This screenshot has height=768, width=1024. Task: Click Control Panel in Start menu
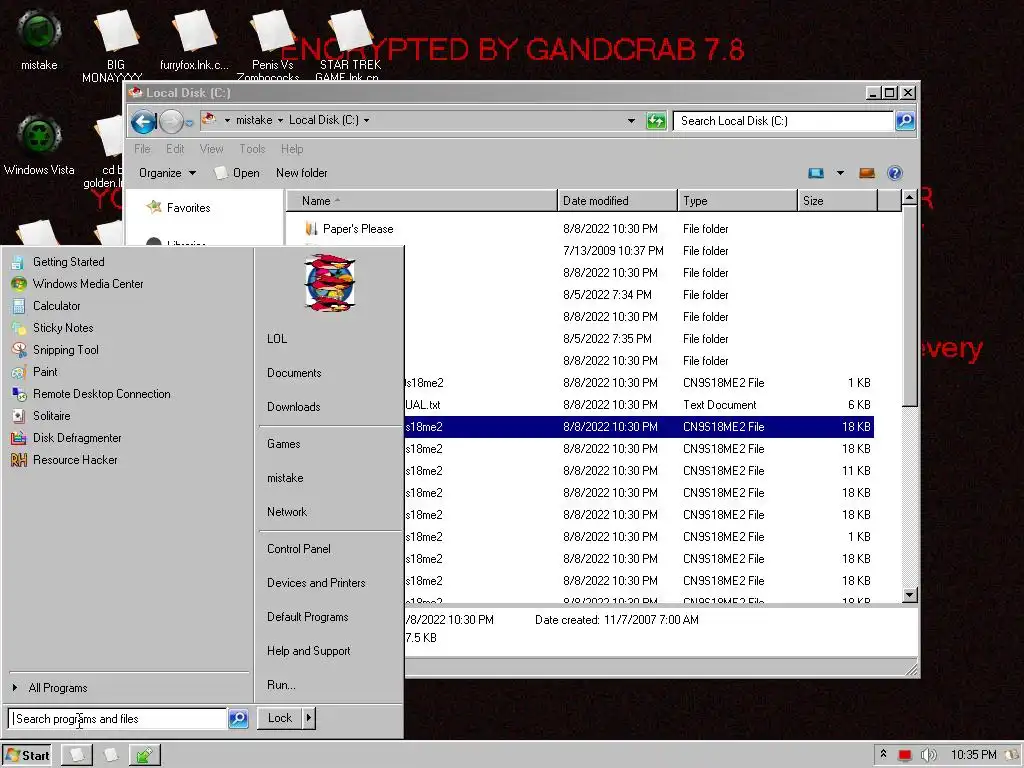[x=298, y=549]
